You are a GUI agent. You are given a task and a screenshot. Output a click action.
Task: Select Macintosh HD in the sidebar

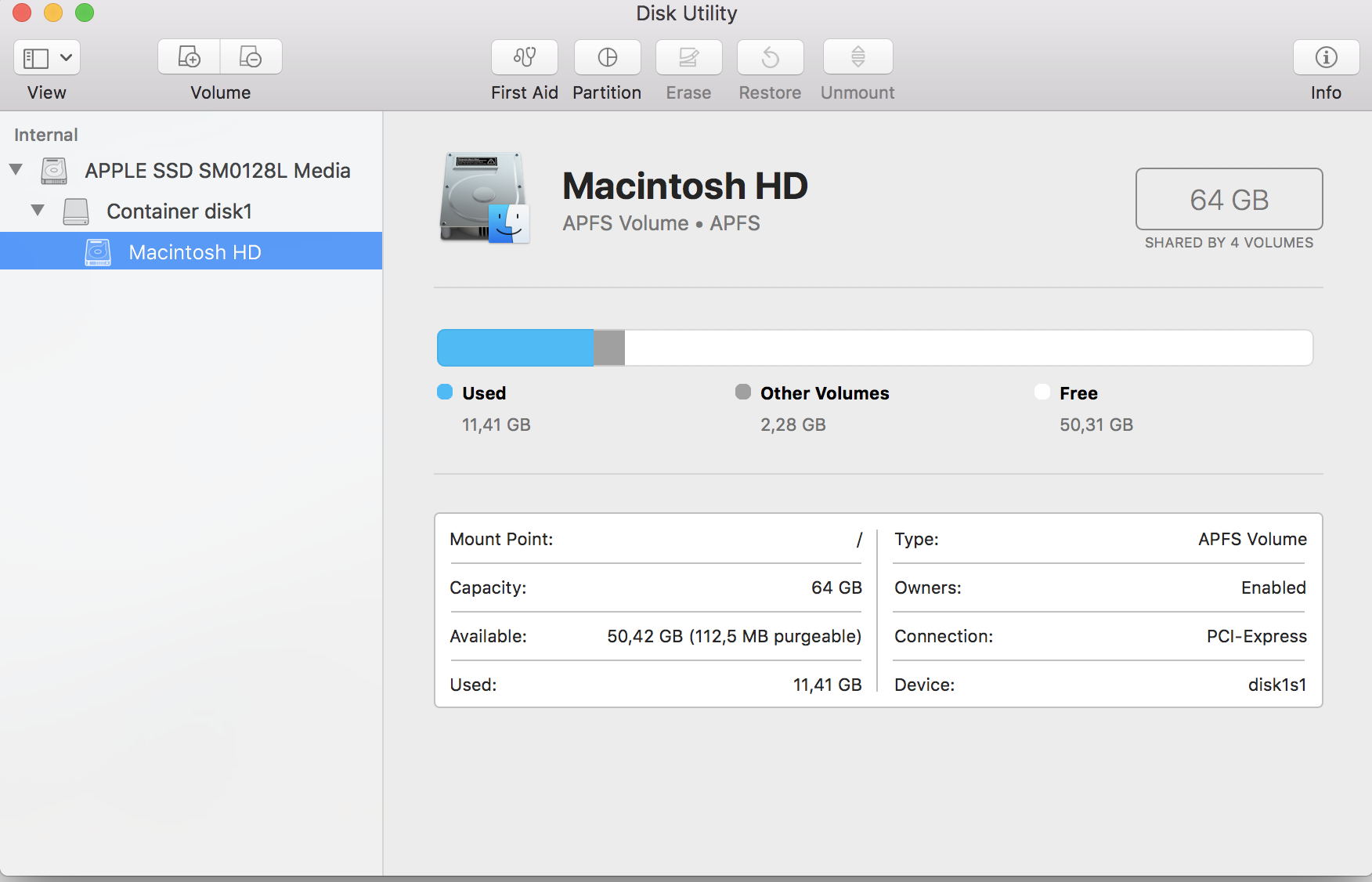(193, 251)
